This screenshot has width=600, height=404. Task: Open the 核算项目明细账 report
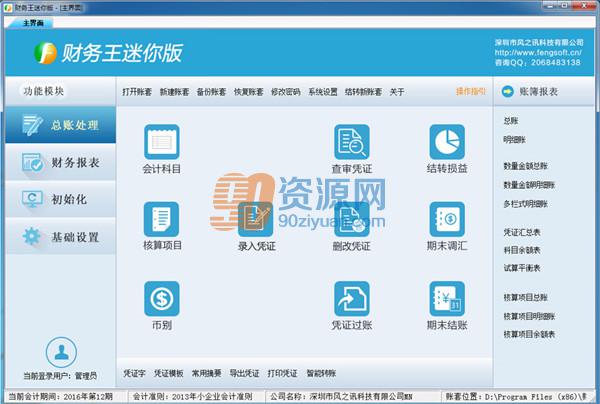click(x=529, y=316)
